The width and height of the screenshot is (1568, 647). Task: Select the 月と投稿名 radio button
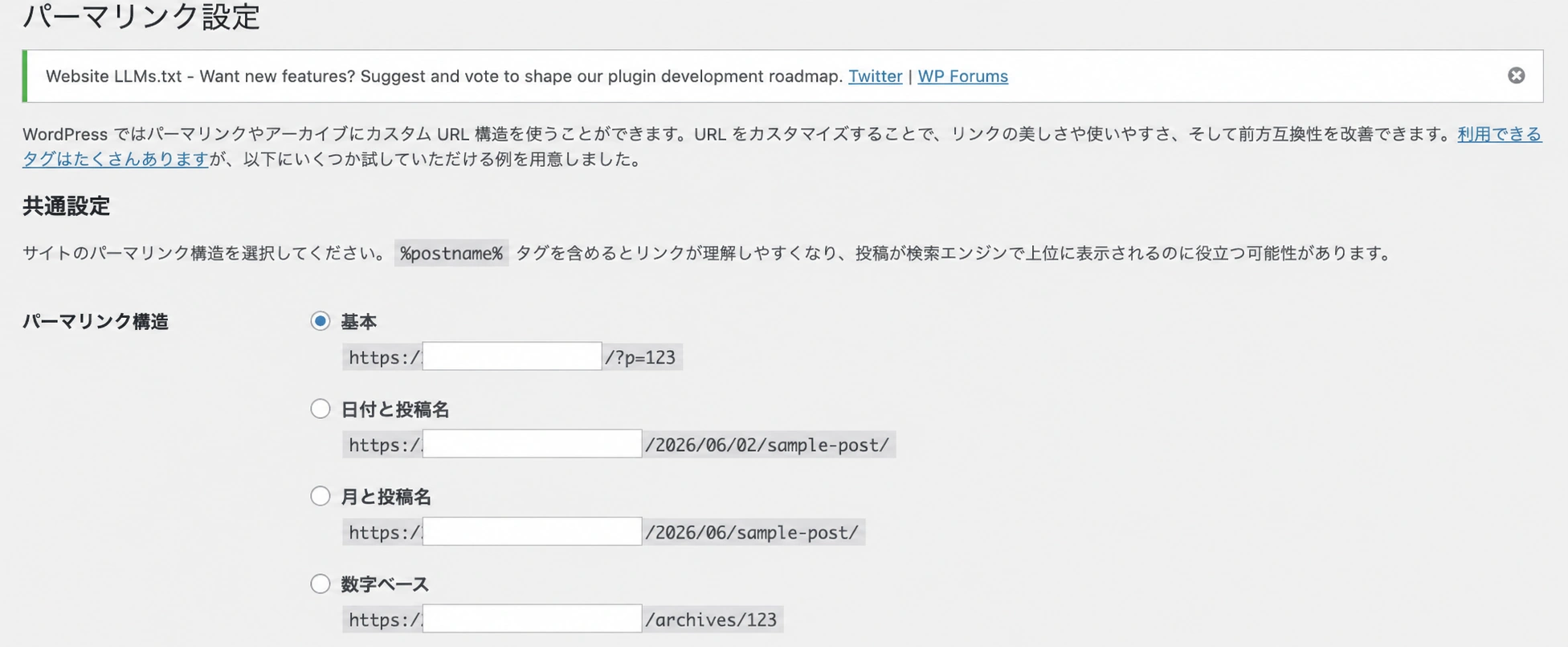click(x=321, y=496)
